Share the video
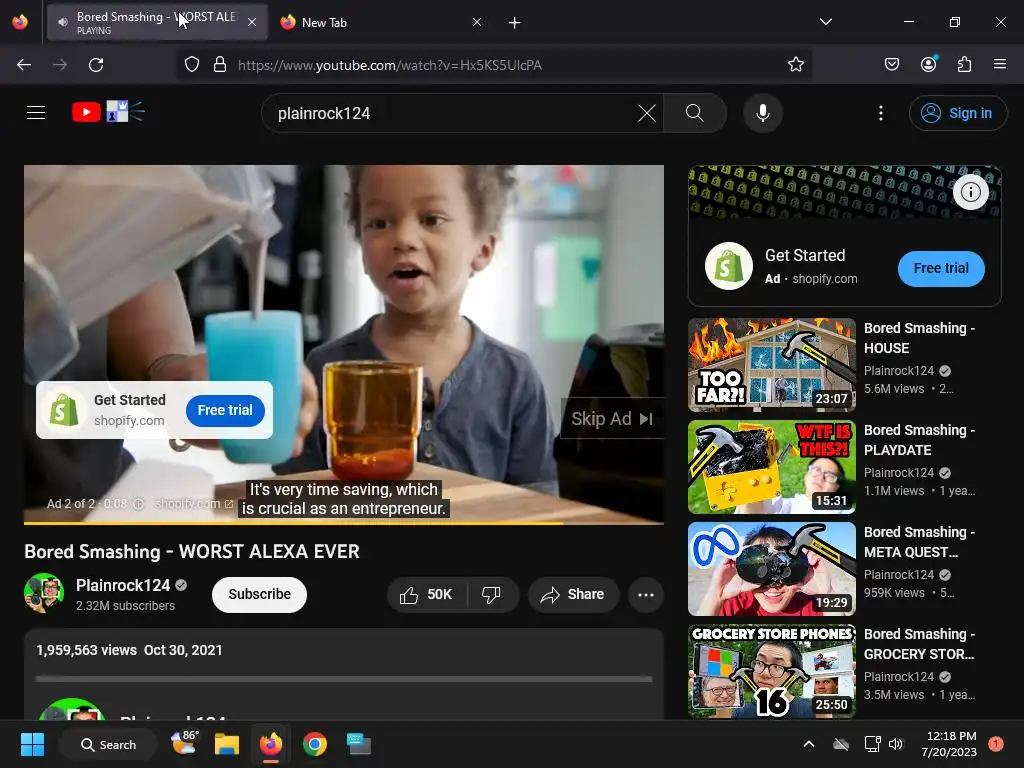The width and height of the screenshot is (1024, 768). pyautogui.click(x=573, y=594)
